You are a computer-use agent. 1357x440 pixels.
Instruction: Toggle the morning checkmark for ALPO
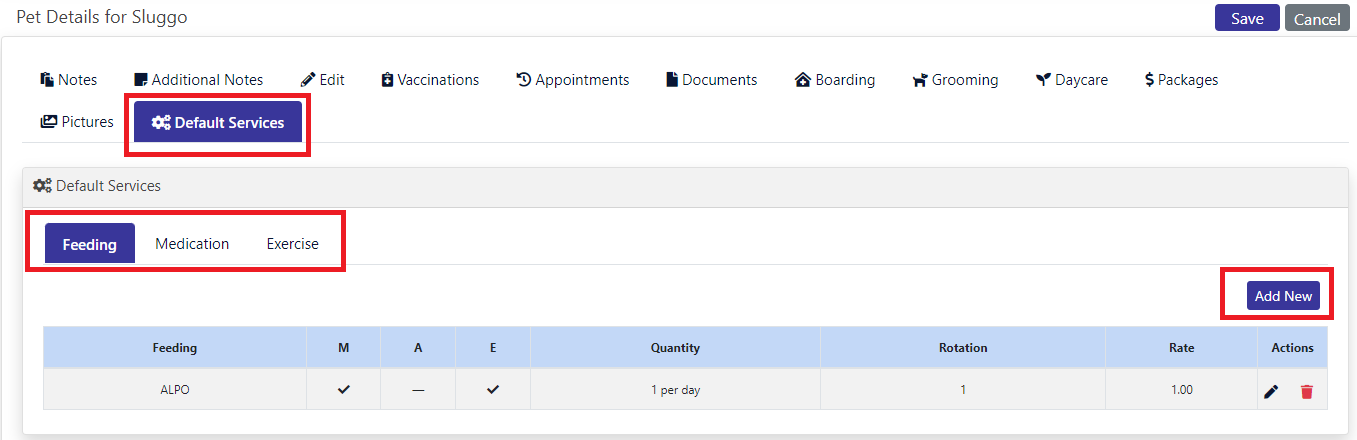[343, 390]
